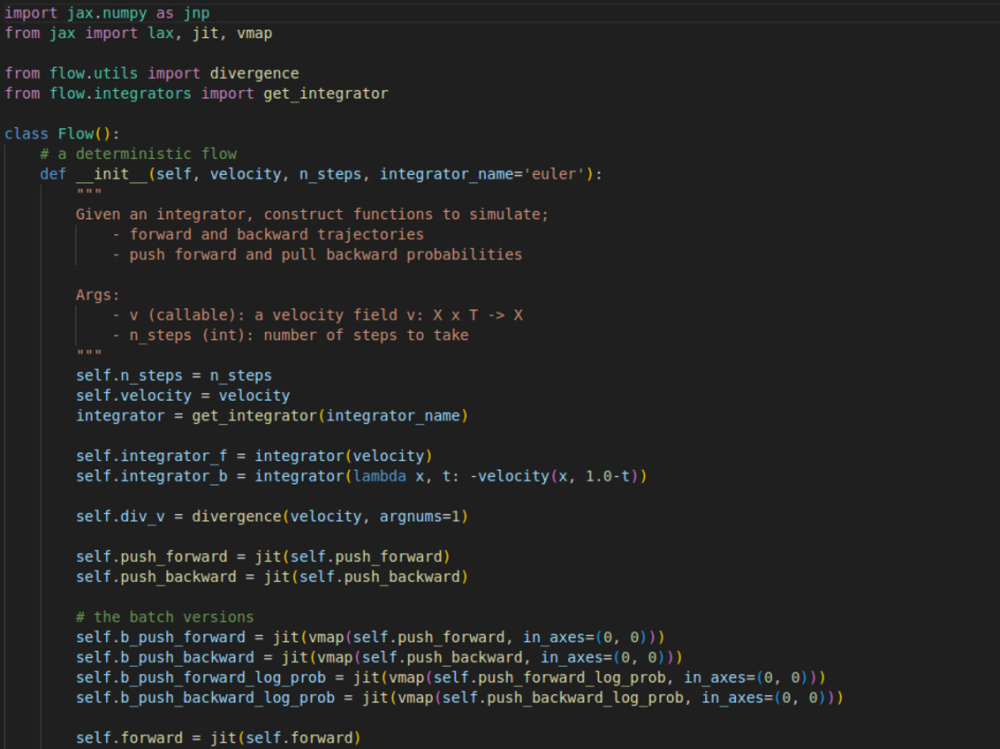Click the 'self.integrator_f' assignment line
The image size is (1000, 749).
(x=254, y=456)
